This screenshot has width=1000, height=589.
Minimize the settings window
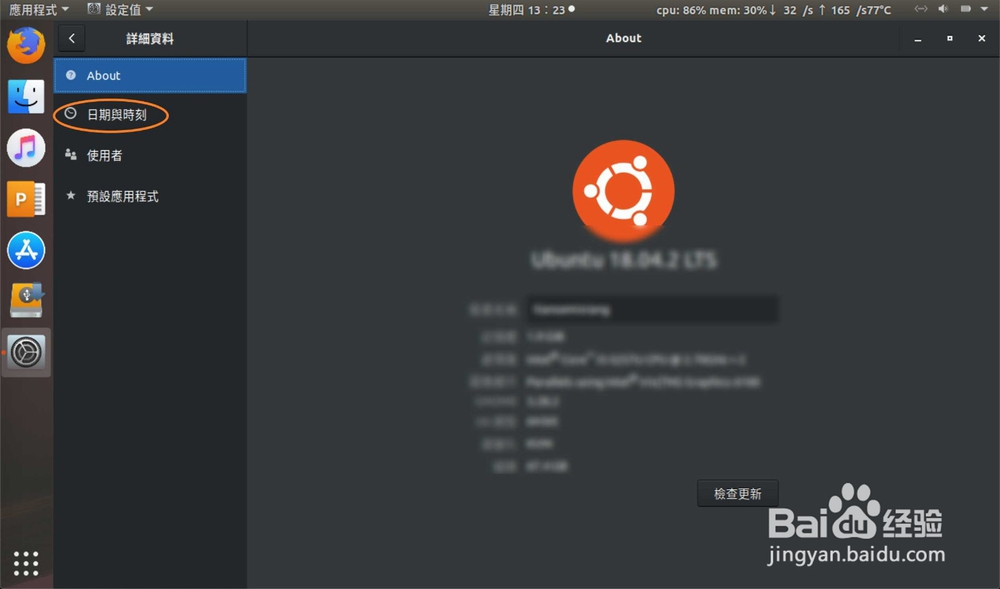(x=918, y=39)
